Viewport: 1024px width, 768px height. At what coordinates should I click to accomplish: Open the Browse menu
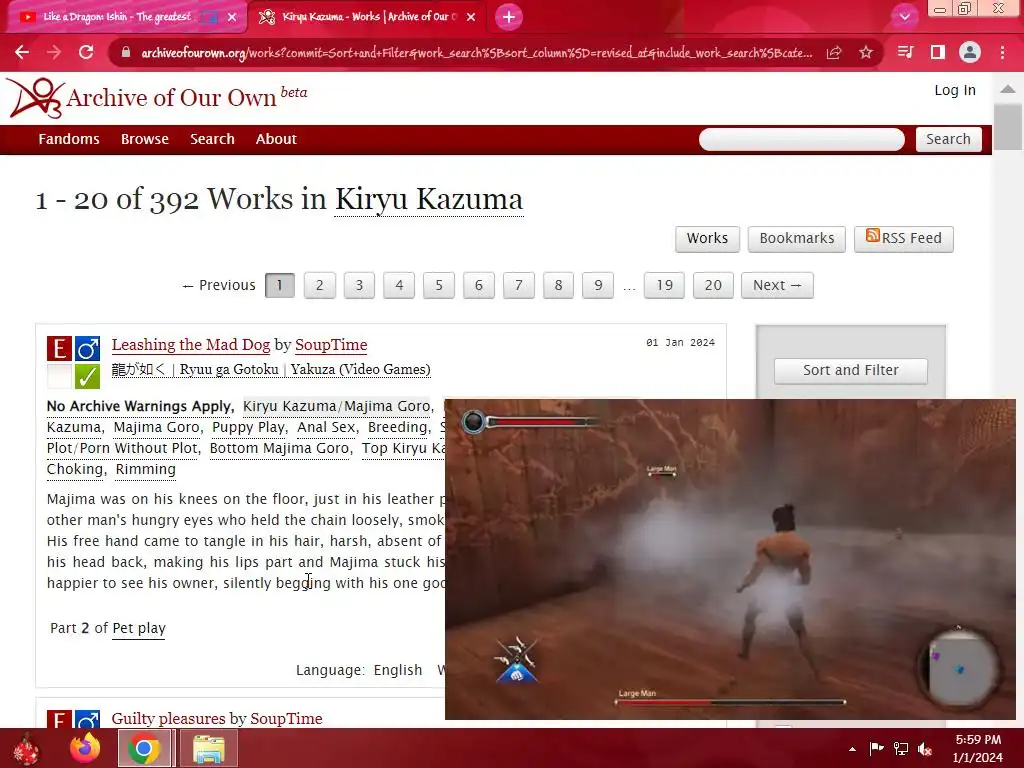144,139
